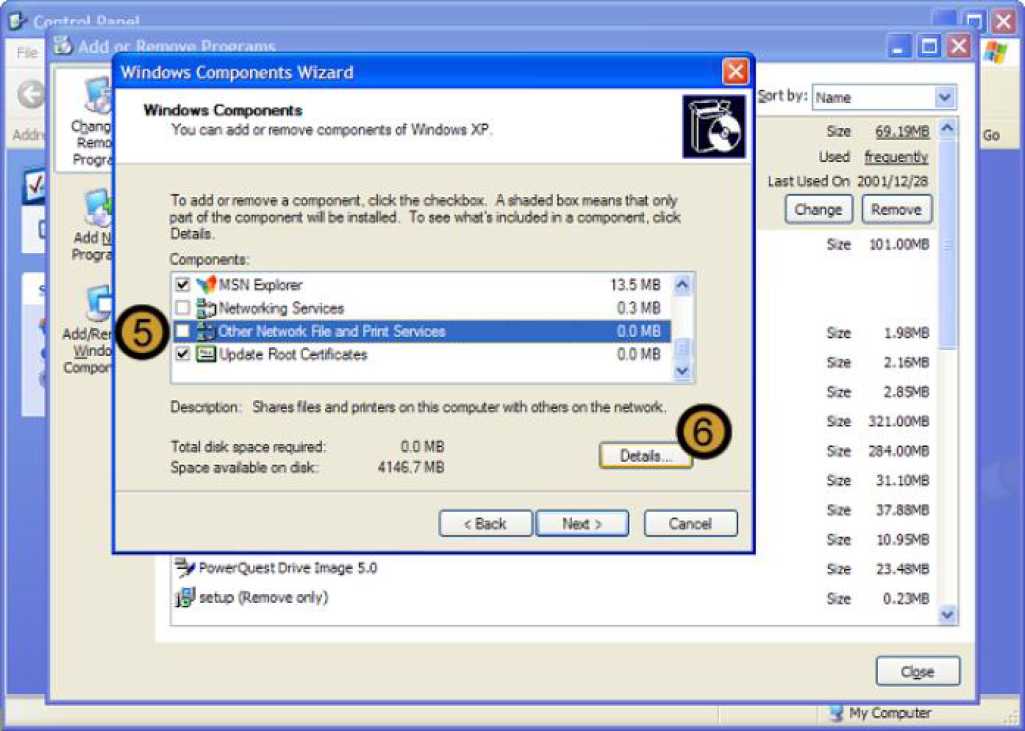Click the 69.19MB size link
1025x731 pixels.
pyautogui.click(x=902, y=131)
